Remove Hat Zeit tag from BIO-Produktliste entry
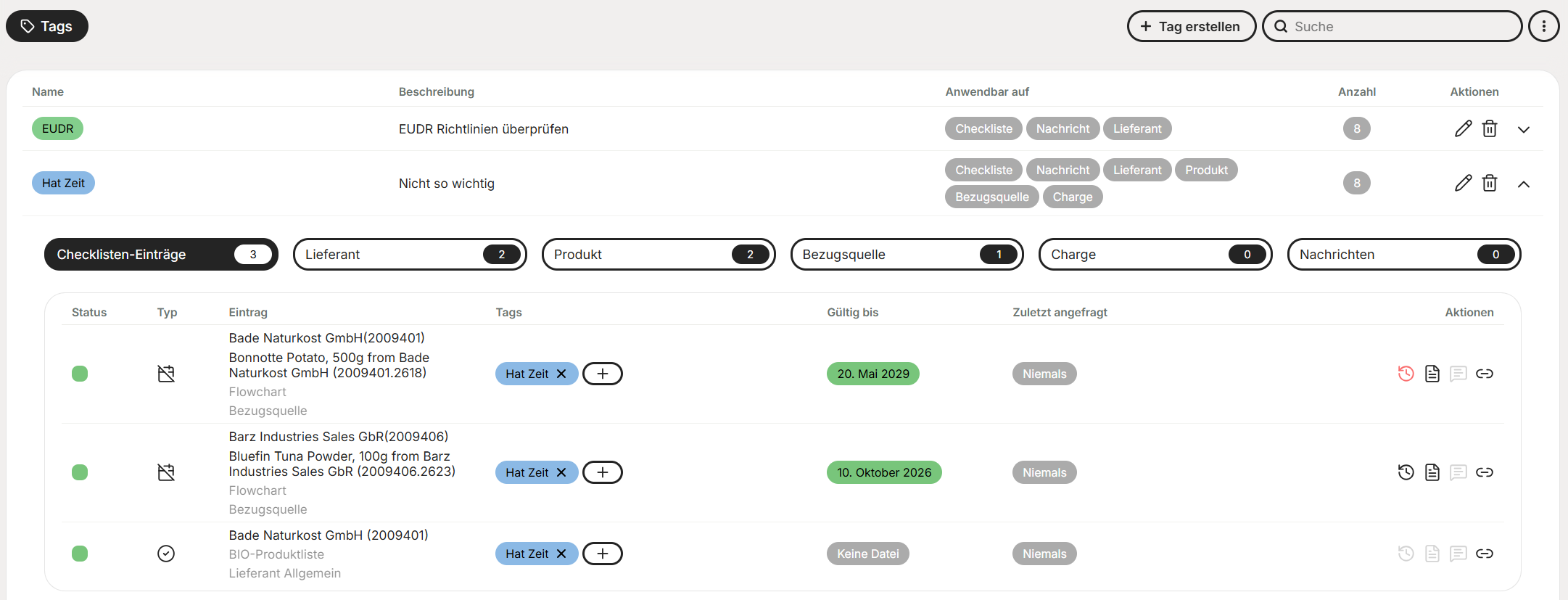Image resolution: width=1568 pixels, height=600 pixels. point(561,554)
